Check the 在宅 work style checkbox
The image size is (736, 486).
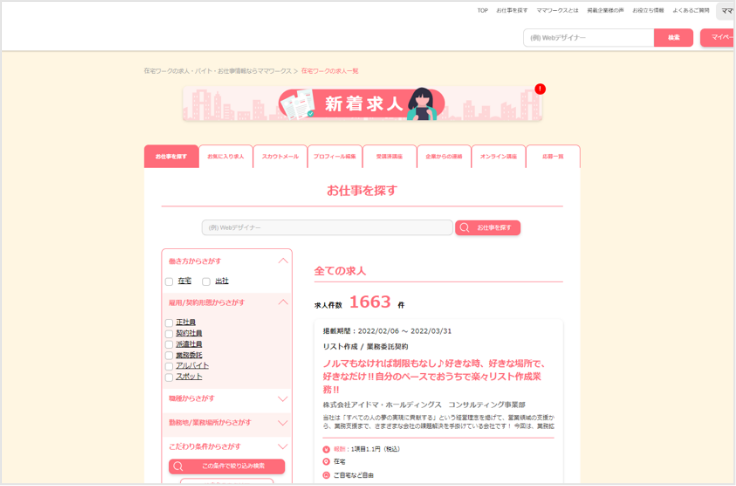169,282
